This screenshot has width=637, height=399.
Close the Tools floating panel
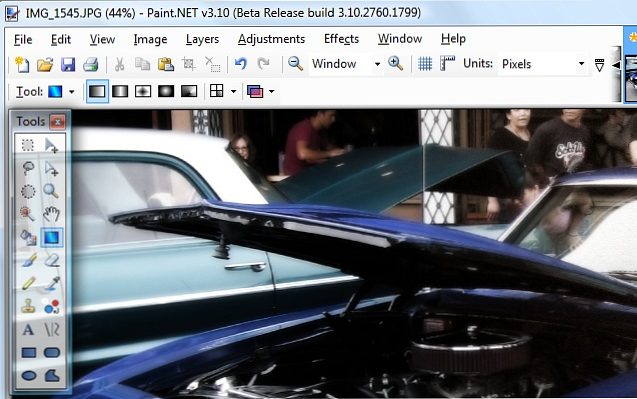tap(58, 121)
